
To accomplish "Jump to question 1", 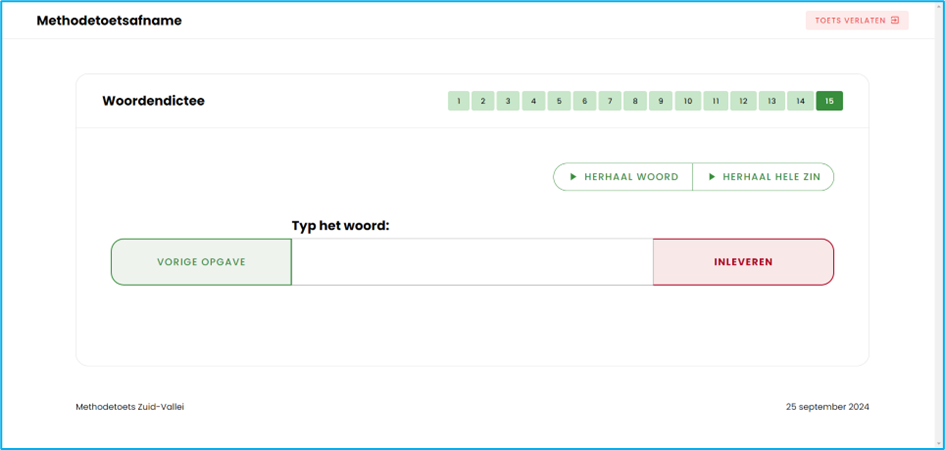I will pyautogui.click(x=459, y=101).
